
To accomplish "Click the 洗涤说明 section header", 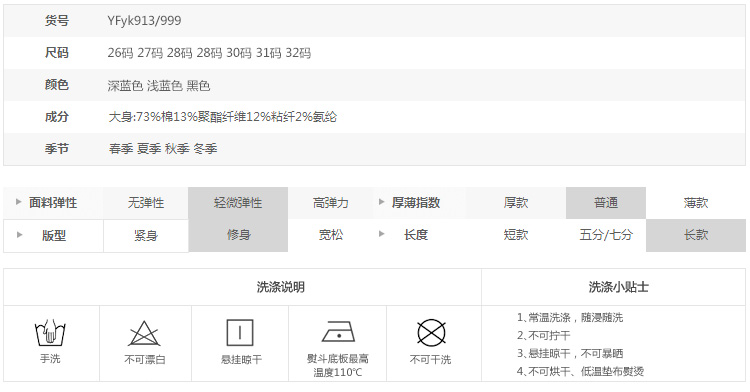I will tap(280, 287).
